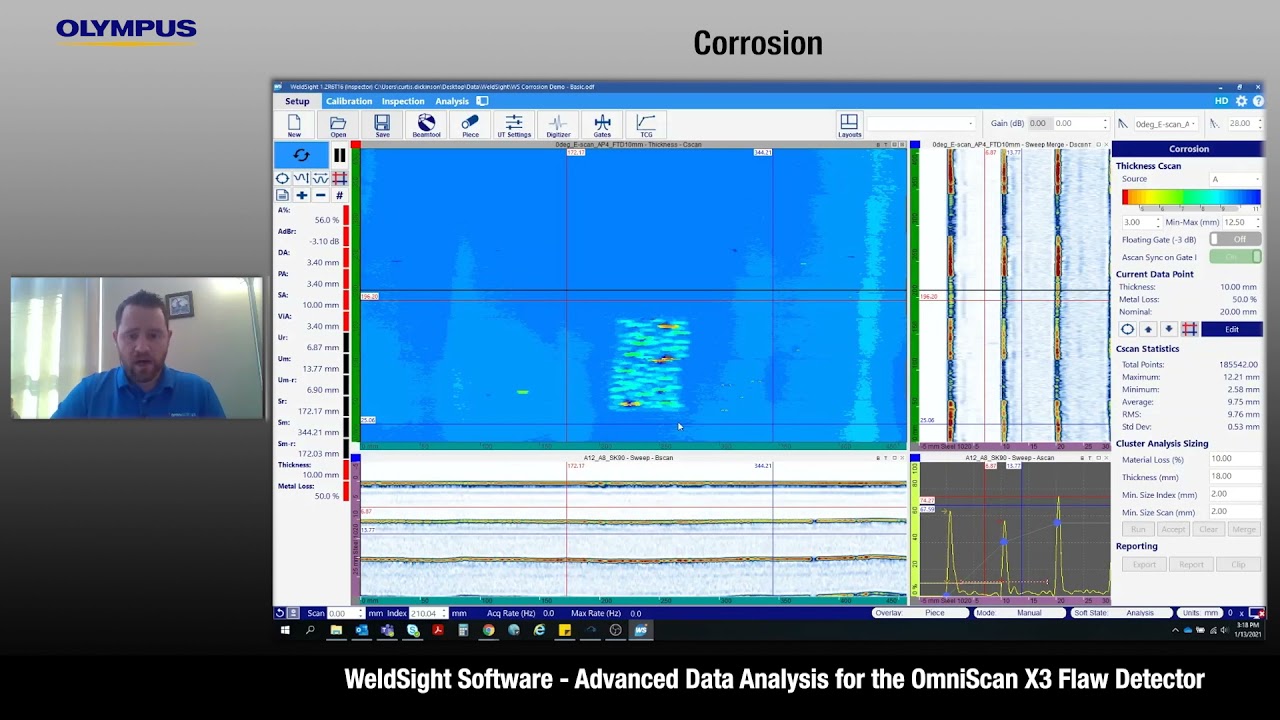Select the circular cursor tool under refresh
This screenshot has width=1280, height=720.
coord(283,178)
